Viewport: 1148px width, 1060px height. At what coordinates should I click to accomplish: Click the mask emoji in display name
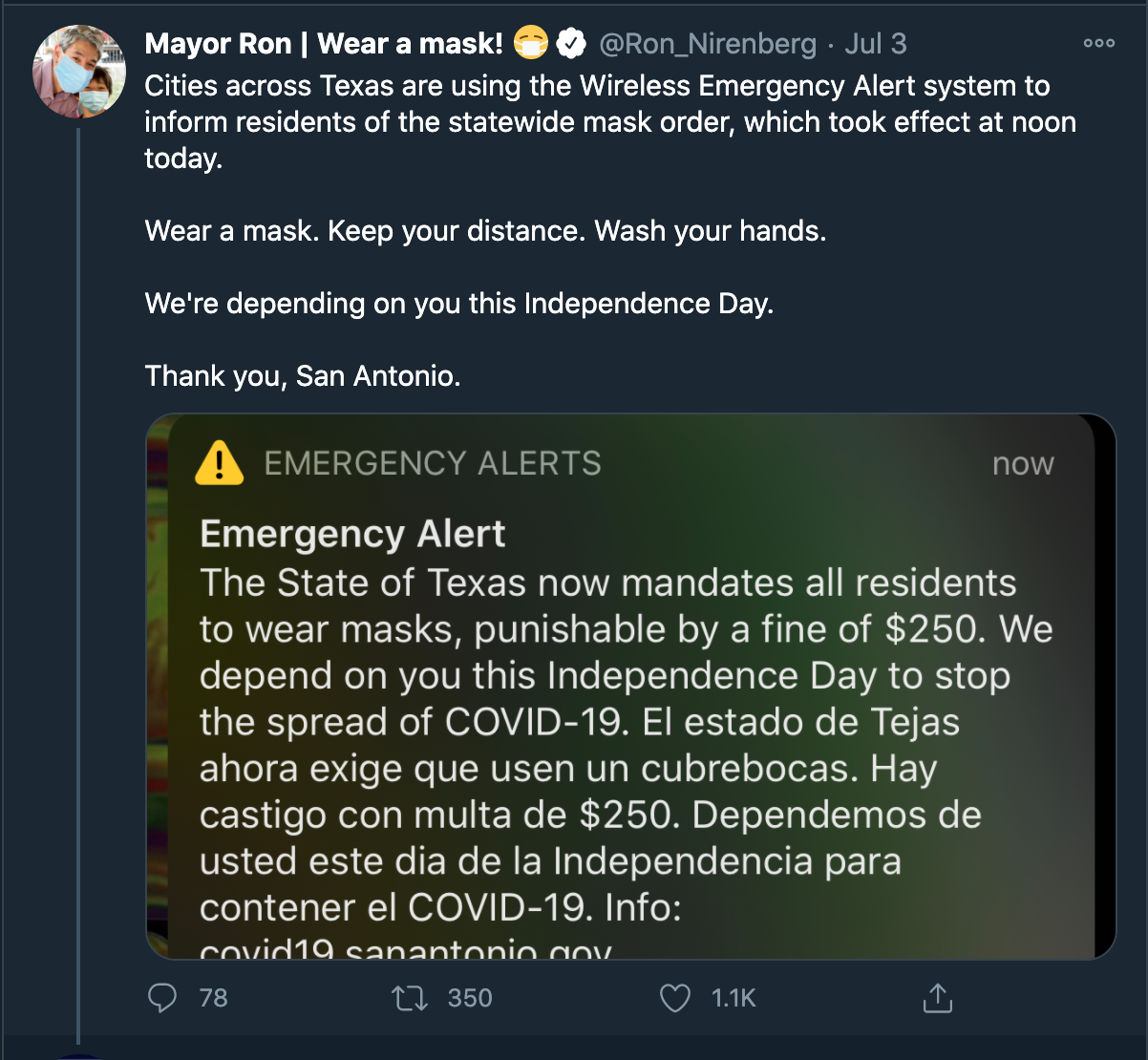[x=531, y=44]
